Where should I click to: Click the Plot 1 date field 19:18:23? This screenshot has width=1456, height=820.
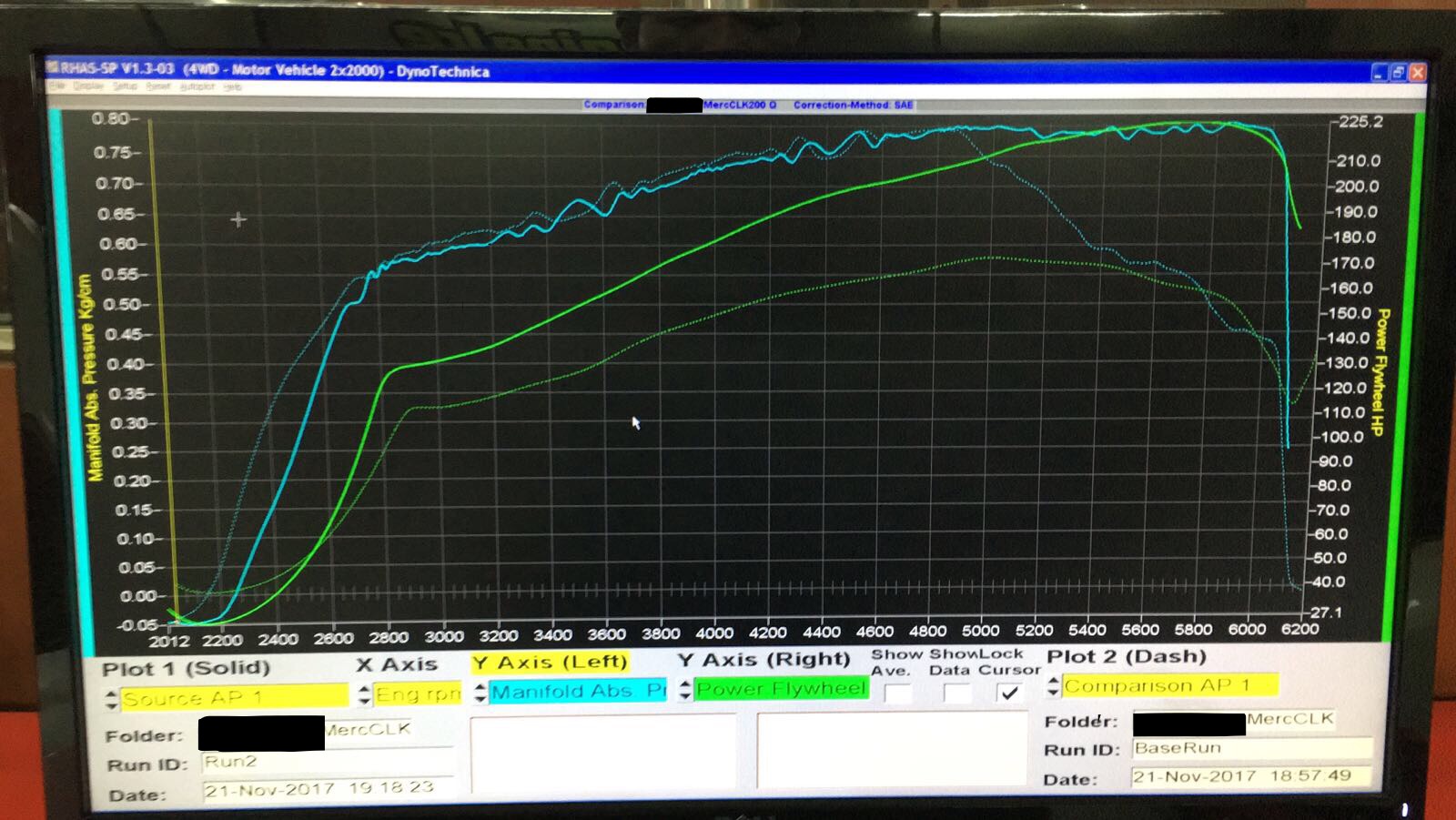[328, 789]
